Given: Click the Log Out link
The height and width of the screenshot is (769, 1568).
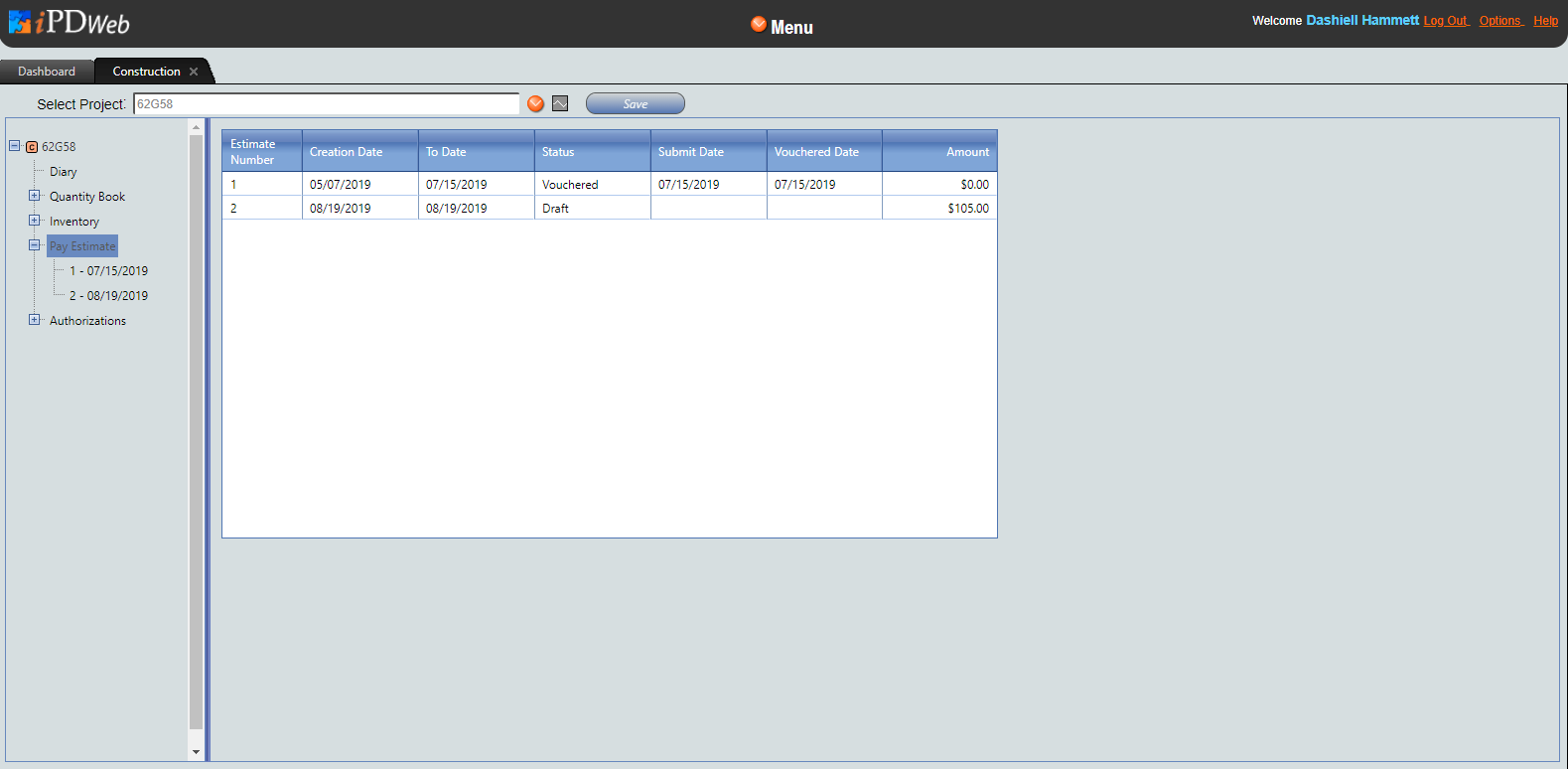Looking at the screenshot, I should click(x=1445, y=21).
